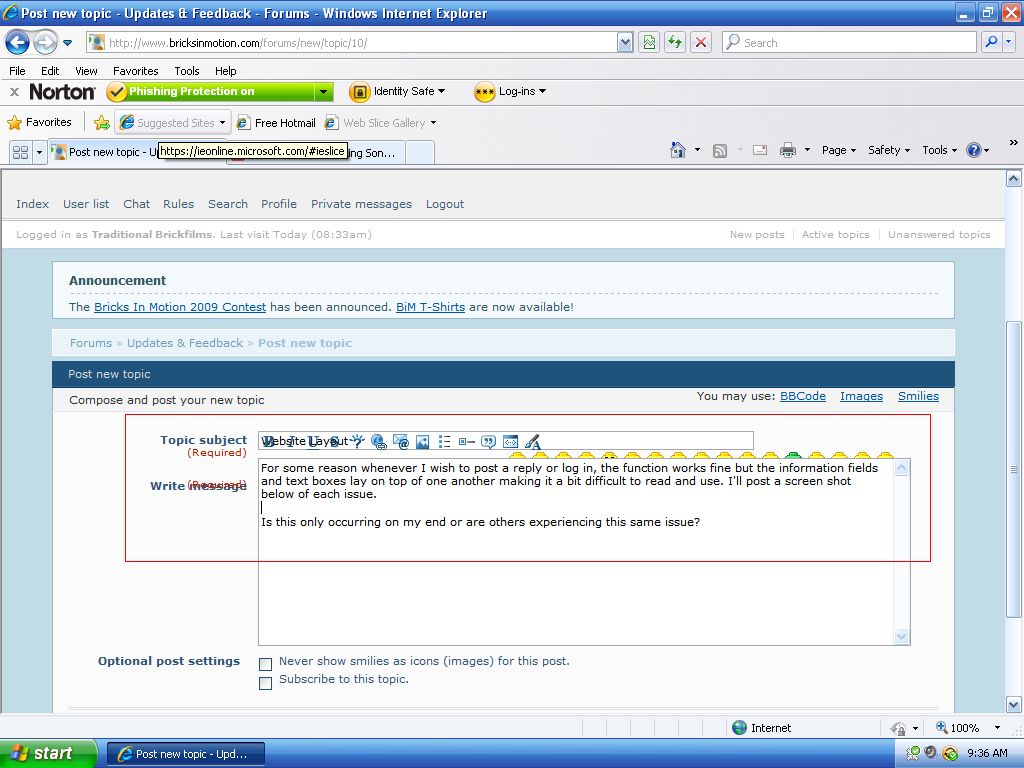Toggle bold formatting in the post toolbar
Screen dimensions: 1024x768
point(265,441)
